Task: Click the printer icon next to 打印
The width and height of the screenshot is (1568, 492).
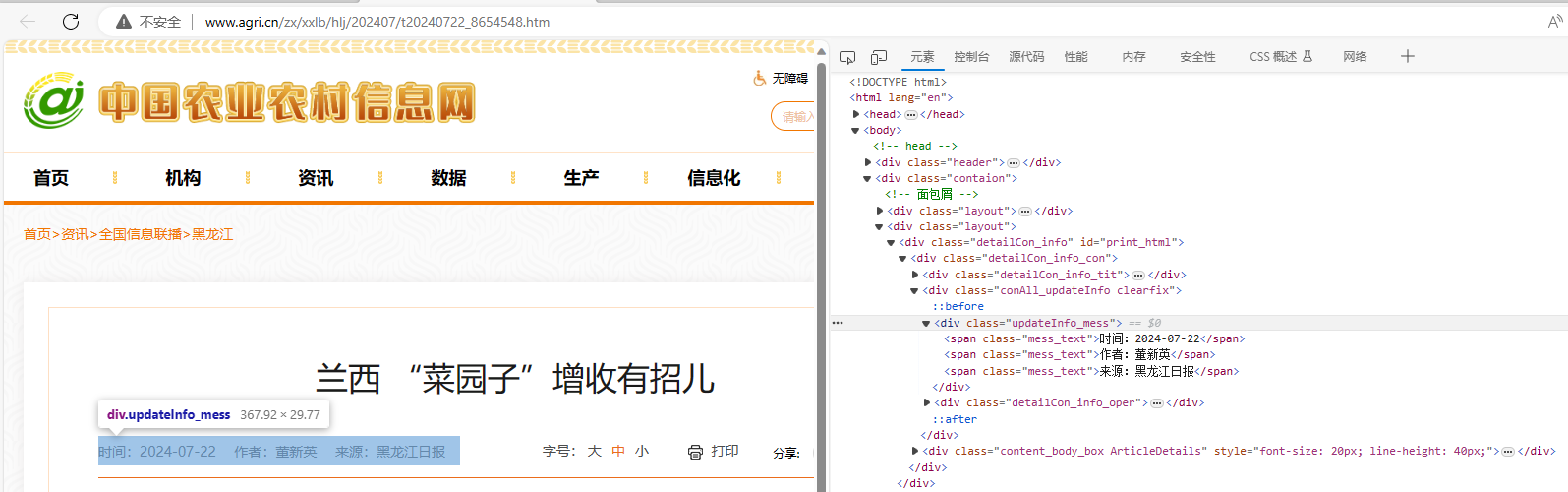Action: [x=695, y=452]
